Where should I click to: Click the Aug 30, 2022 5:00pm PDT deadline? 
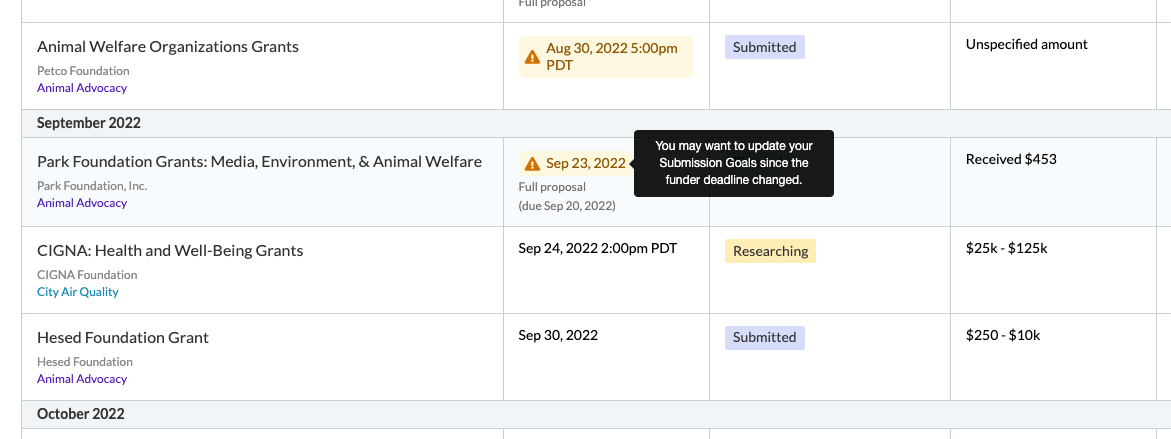tap(606, 57)
